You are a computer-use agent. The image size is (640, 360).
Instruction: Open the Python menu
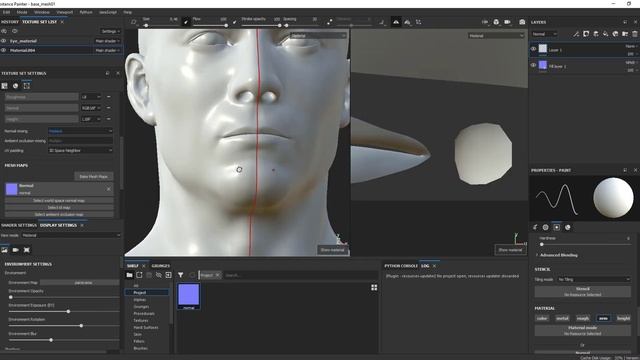(86, 12)
